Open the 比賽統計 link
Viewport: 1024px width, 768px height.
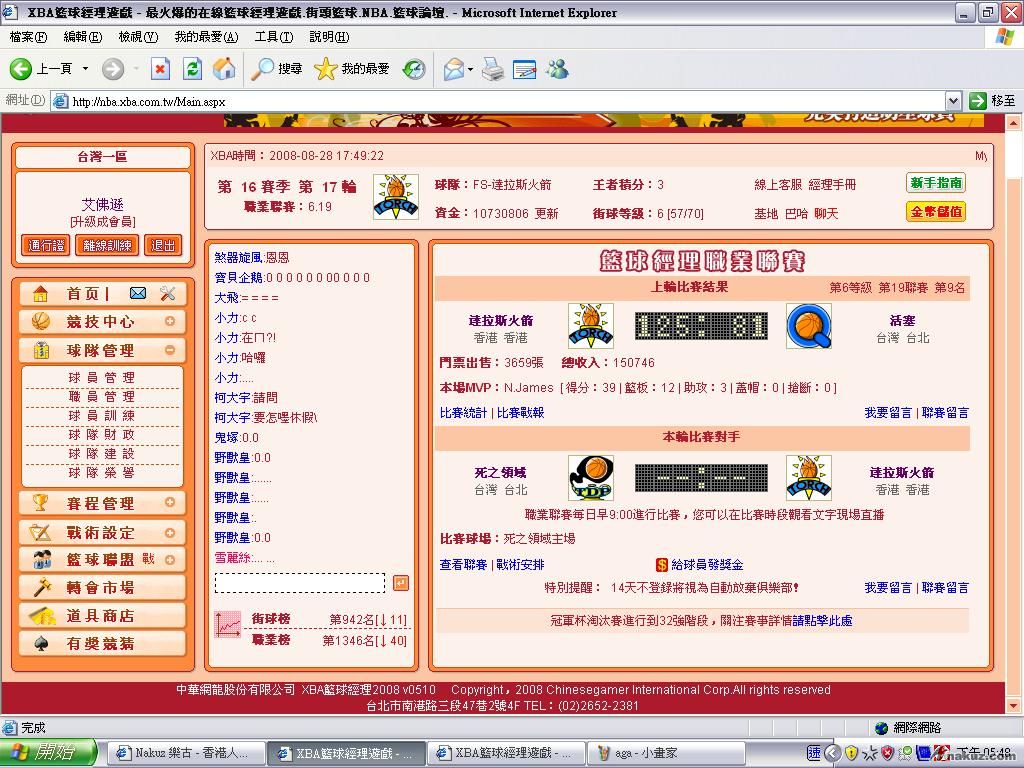(x=463, y=412)
